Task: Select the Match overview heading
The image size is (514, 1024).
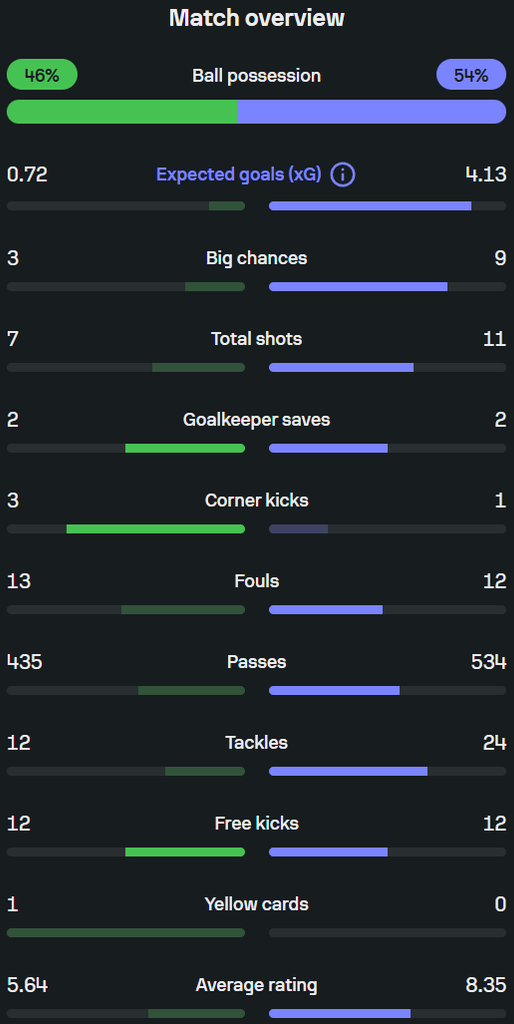Action: pyautogui.click(x=257, y=18)
